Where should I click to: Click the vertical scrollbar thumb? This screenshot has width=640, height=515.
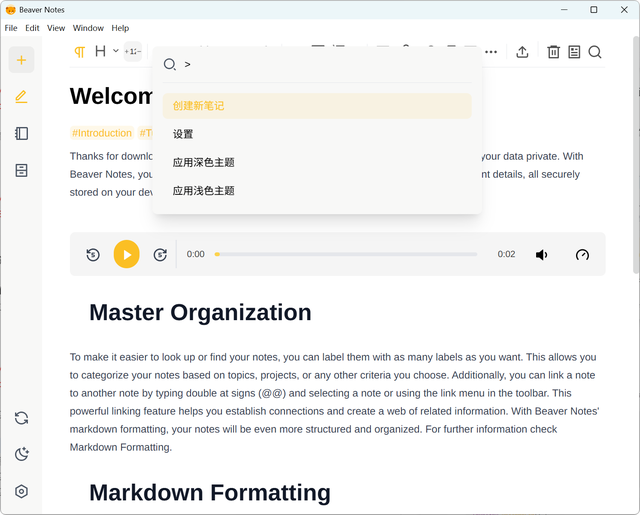click(636, 155)
